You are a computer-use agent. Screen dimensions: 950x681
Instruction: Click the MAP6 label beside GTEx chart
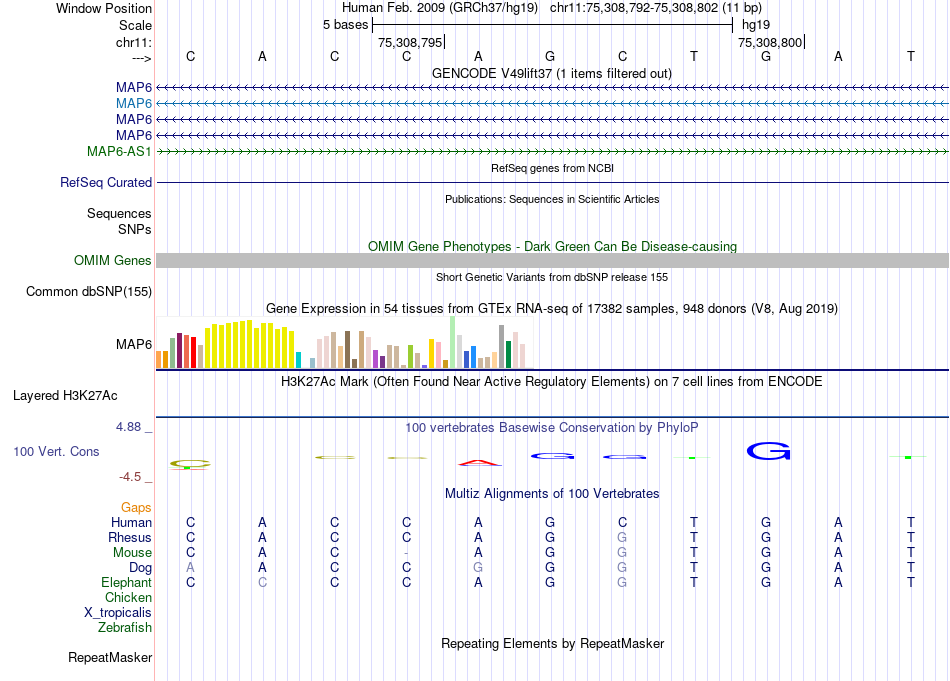[134, 344]
